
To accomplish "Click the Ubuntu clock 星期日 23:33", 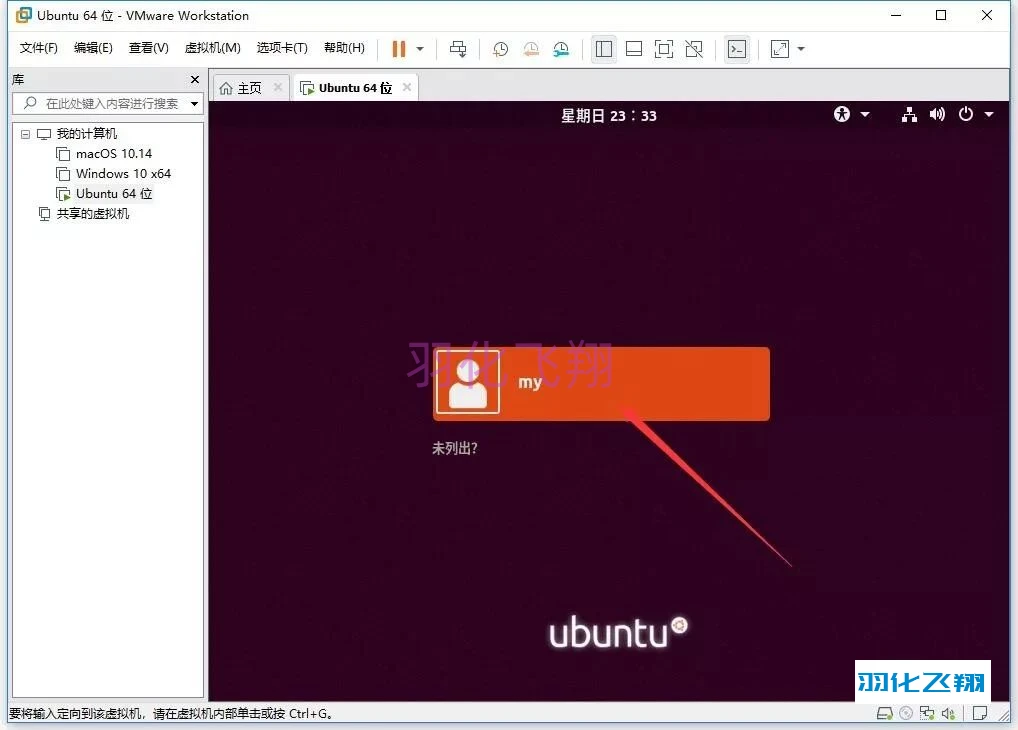I will pyautogui.click(x=608, y=116).
